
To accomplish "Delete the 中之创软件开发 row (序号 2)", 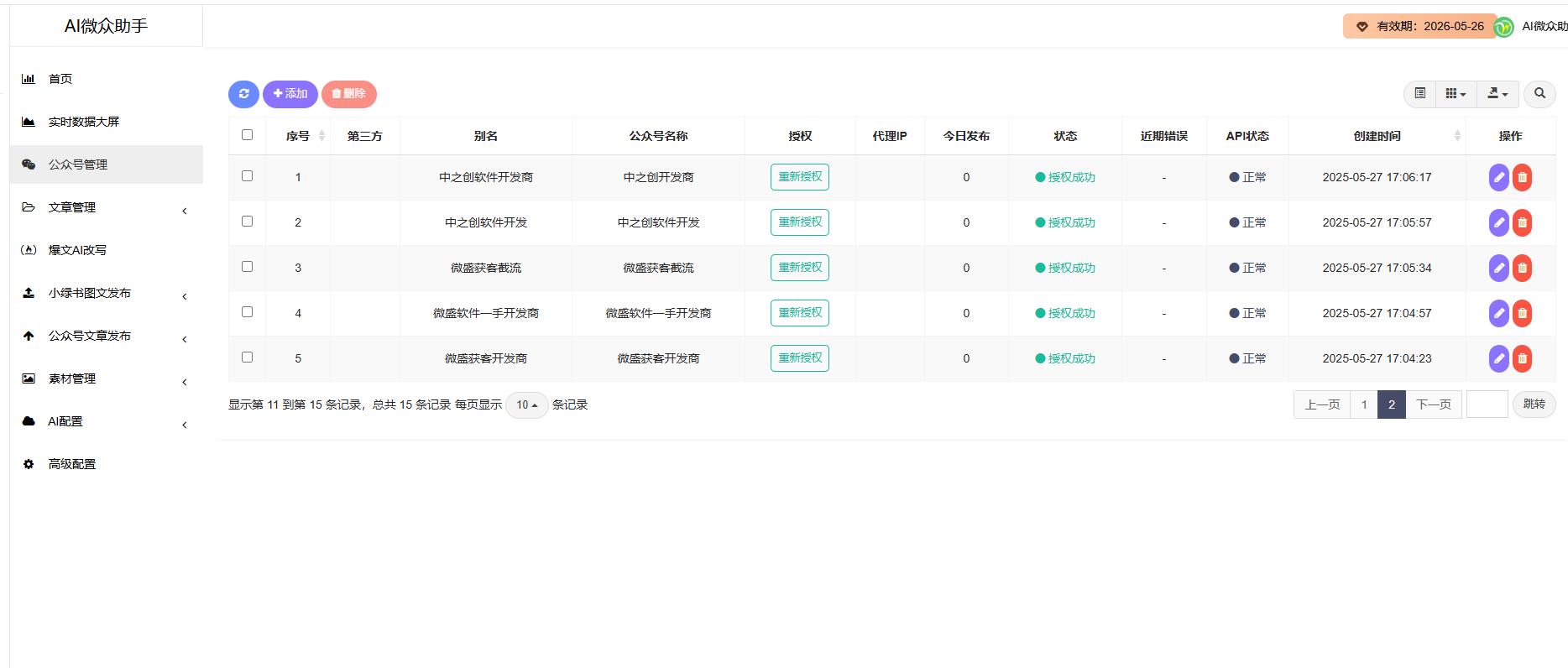I will click(x=1522, y=222).
